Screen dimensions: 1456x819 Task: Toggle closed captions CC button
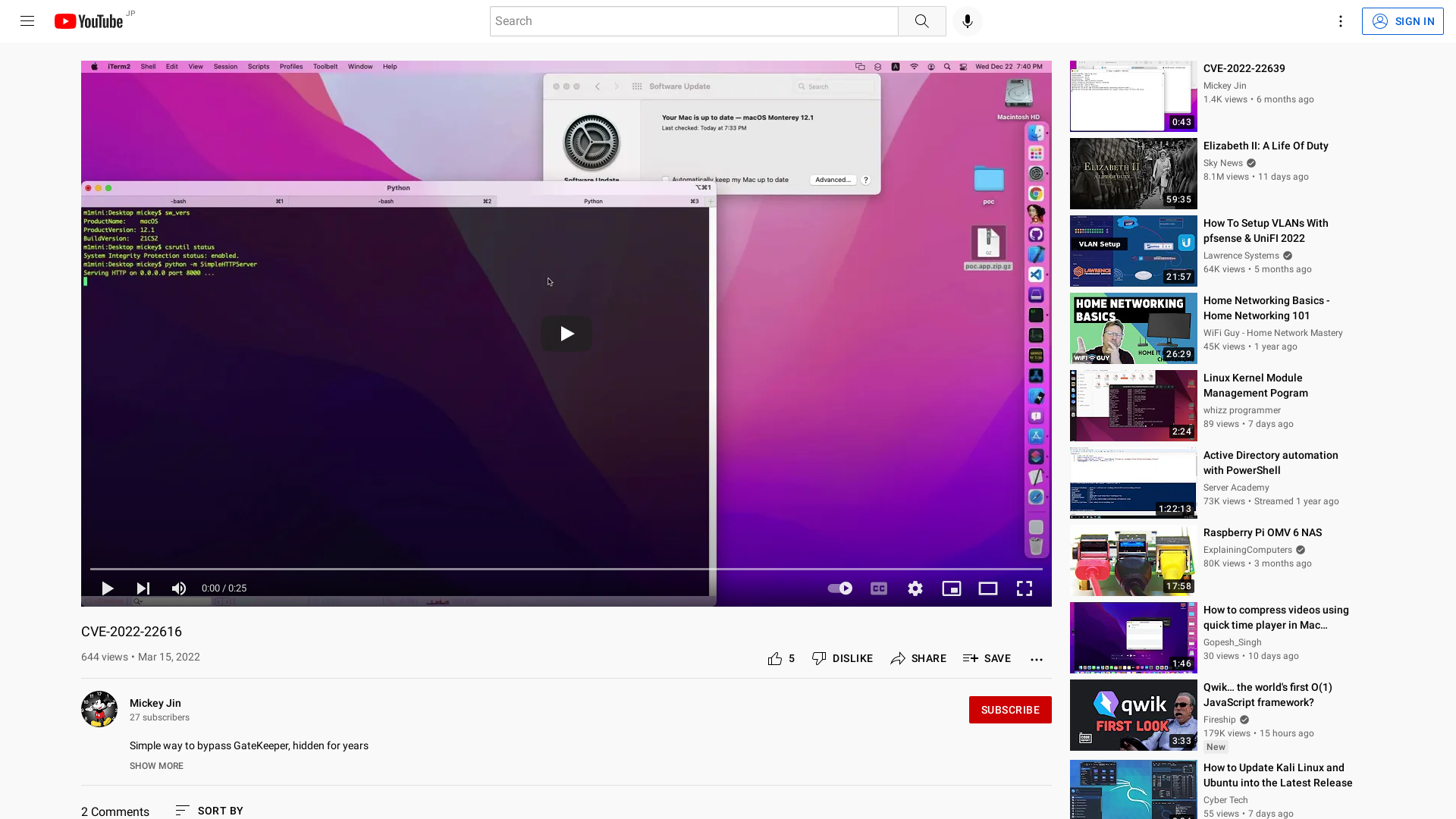tap(878, 588)
